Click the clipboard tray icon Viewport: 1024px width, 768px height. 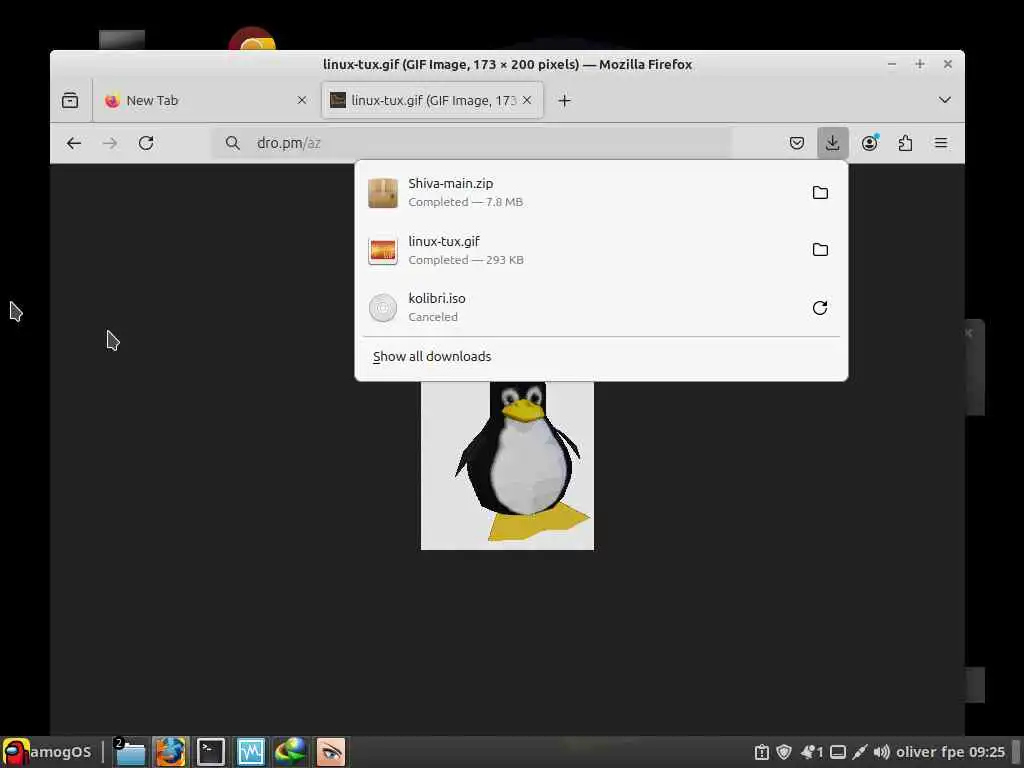coord(761,752)
